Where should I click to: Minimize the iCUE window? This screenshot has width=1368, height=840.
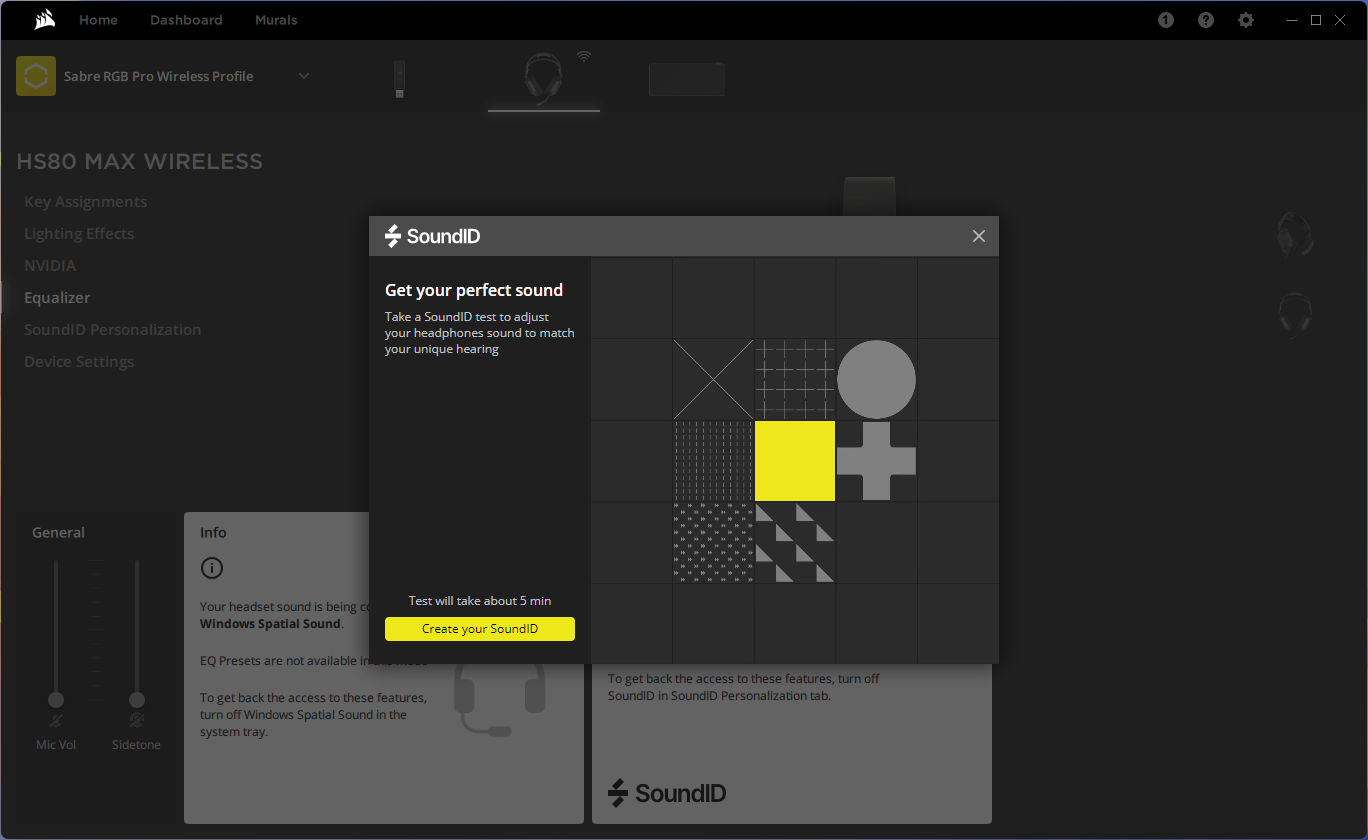click(1292, 20)
